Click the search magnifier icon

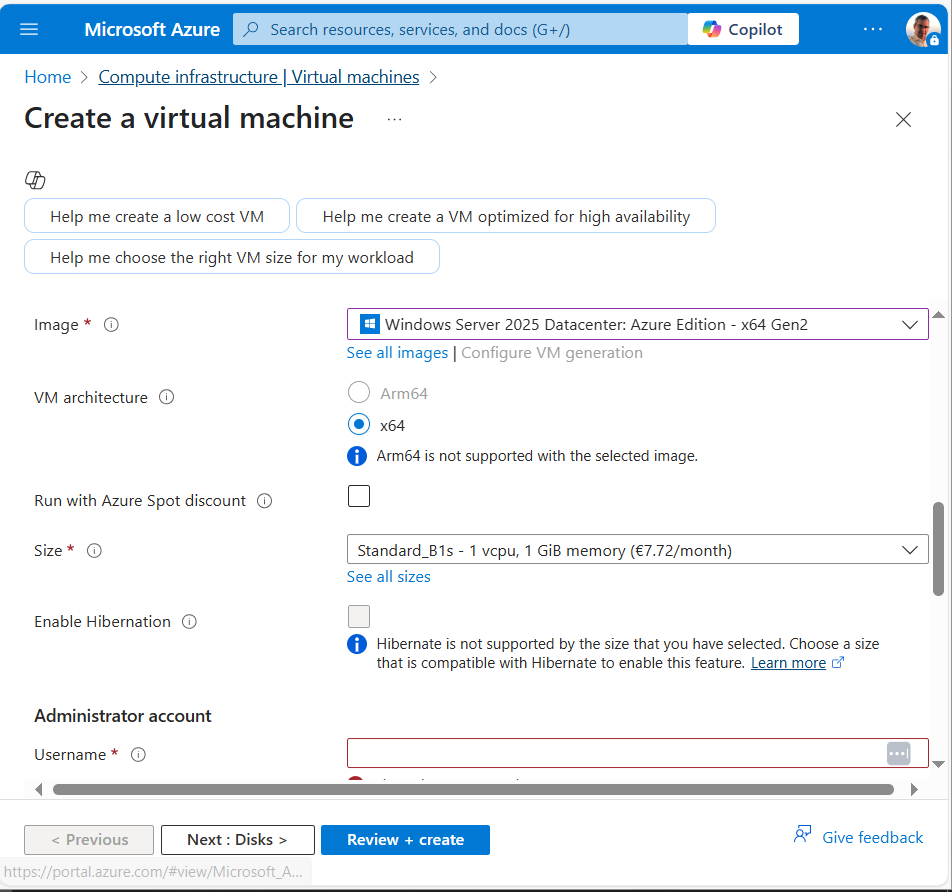point(250,29)
